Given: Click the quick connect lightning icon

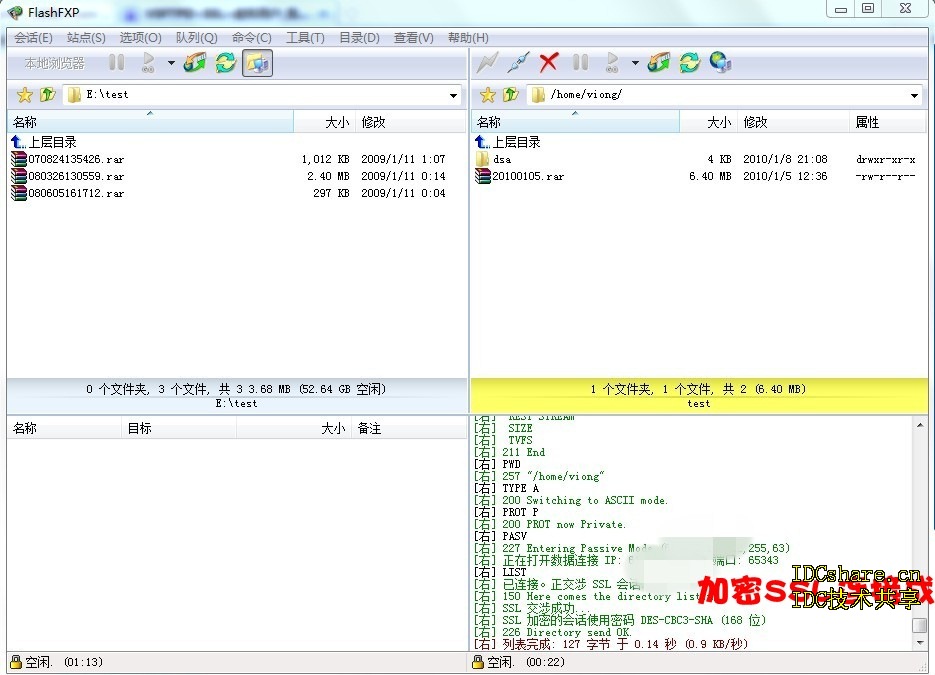Looking at the screenshot, I should 487,63.
